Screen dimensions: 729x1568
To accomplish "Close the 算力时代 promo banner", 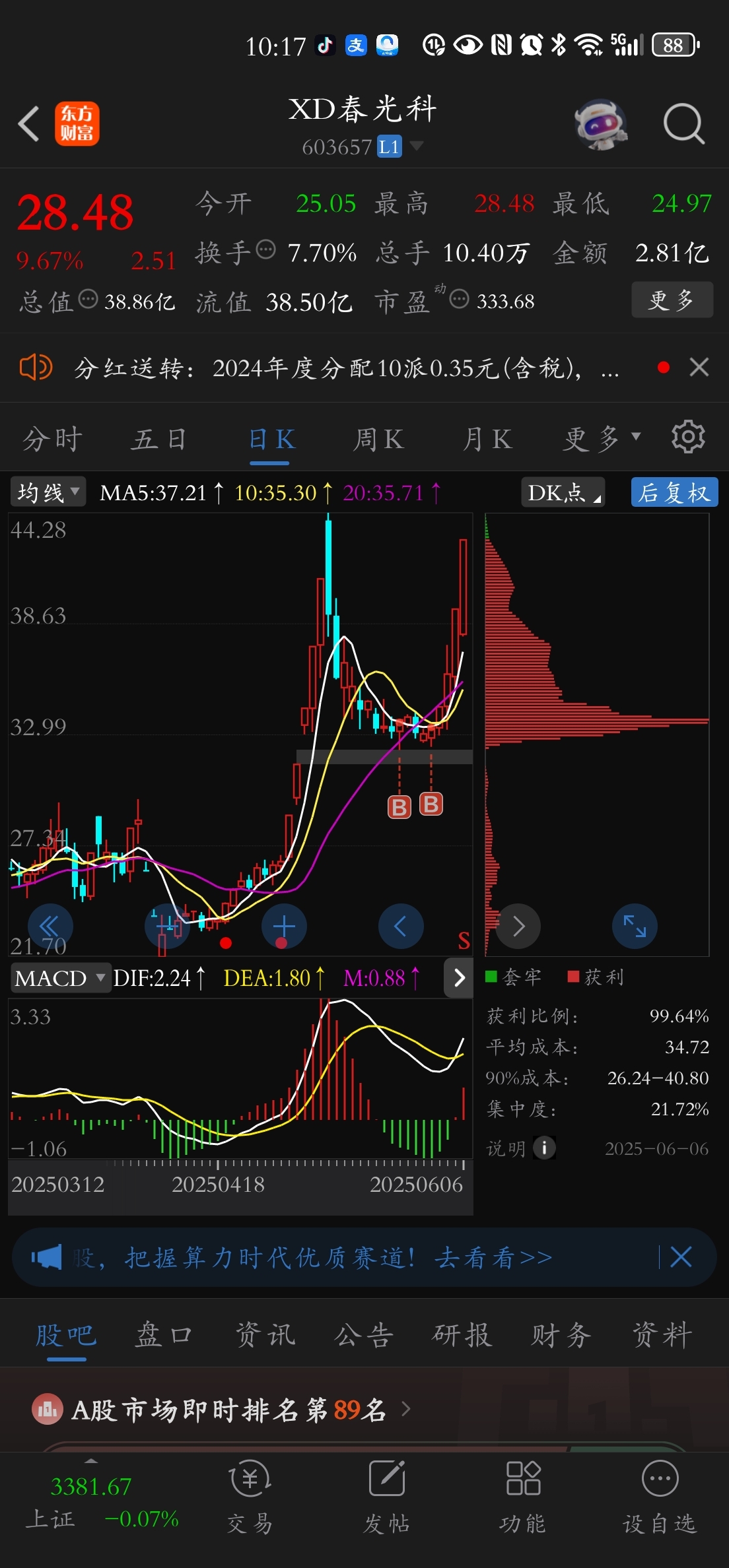I will point(681,1257).
